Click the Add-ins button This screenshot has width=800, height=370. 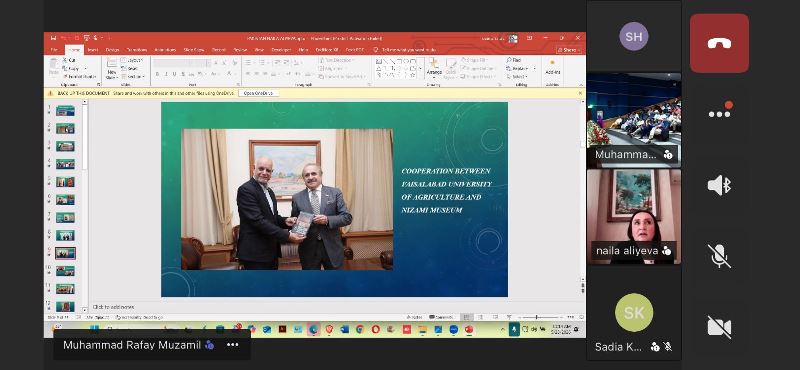(553, 67)
